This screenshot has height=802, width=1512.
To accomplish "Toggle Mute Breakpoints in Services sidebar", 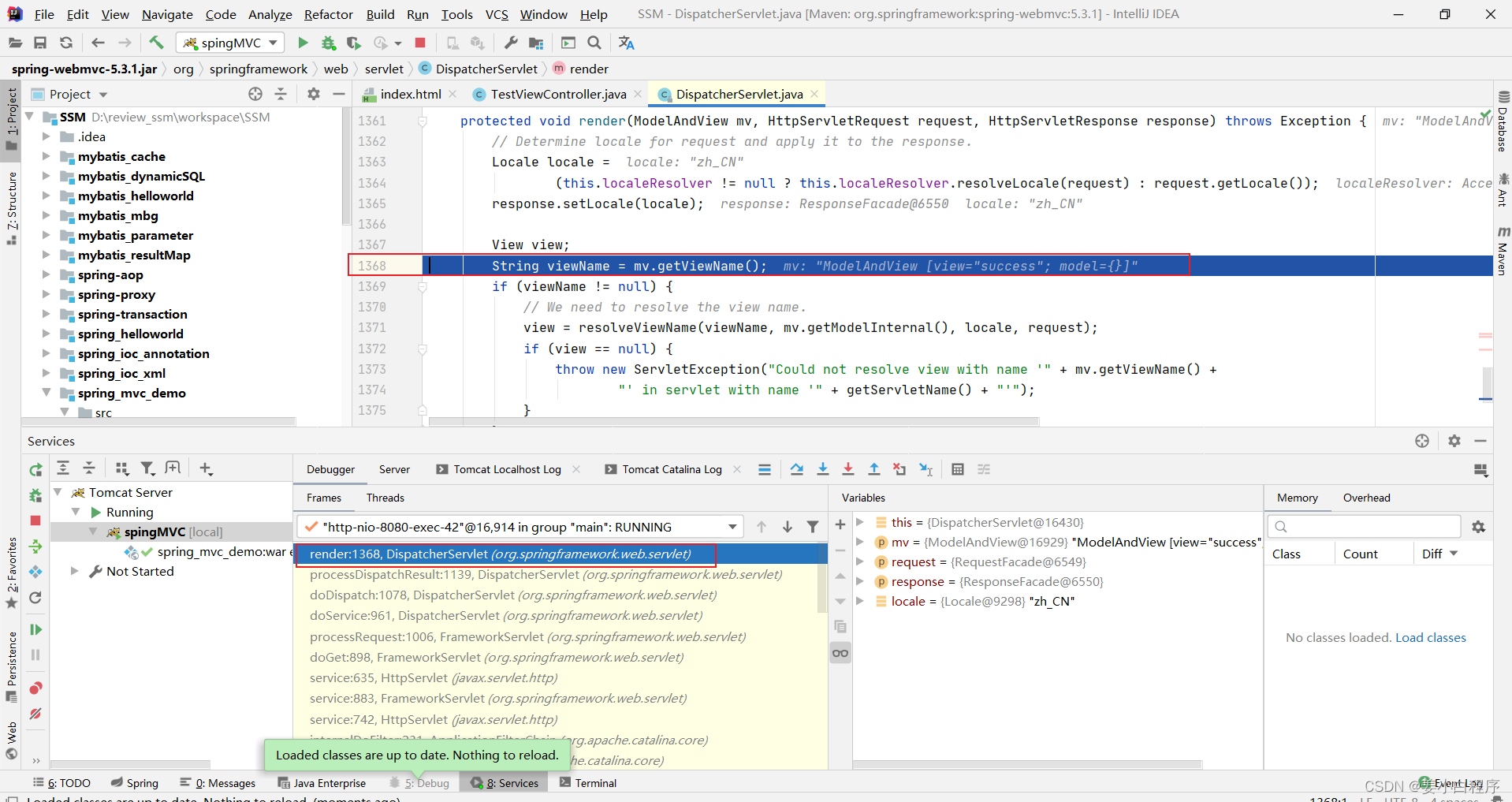I will [x=35, y=714].
